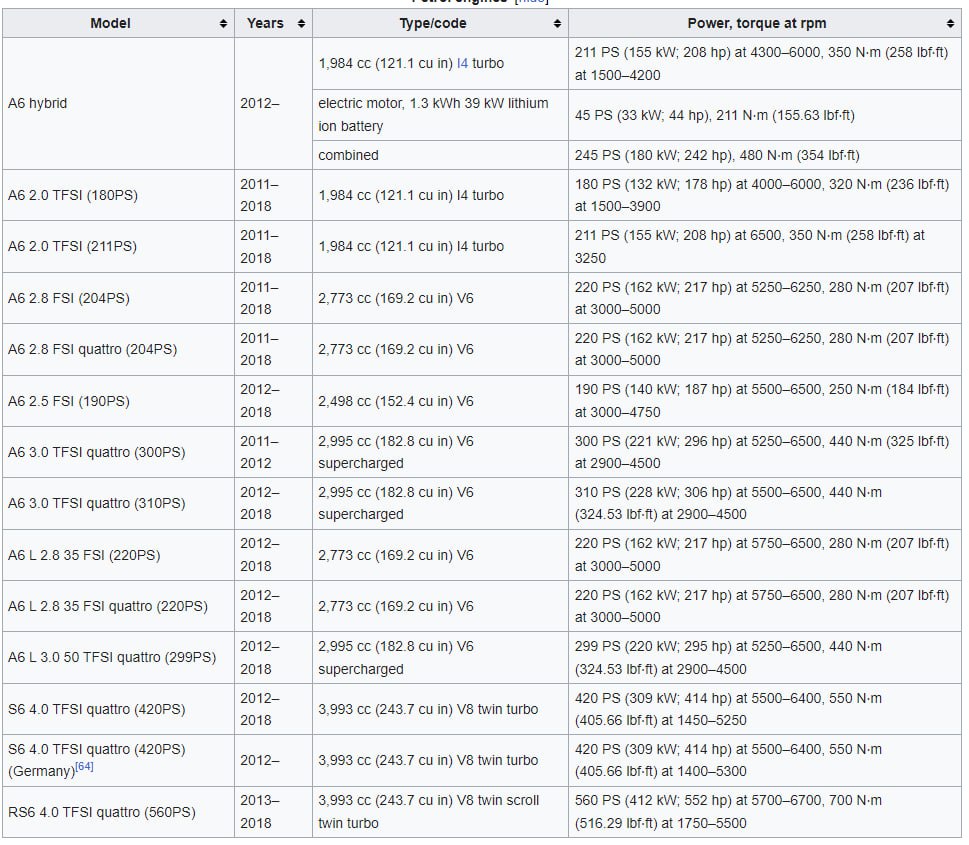Select A6 L 3.0 50 TFSI quattro (299PS) cell
Image resolution: width=969 pixels, height=845 pixels.
coord(118,657)
